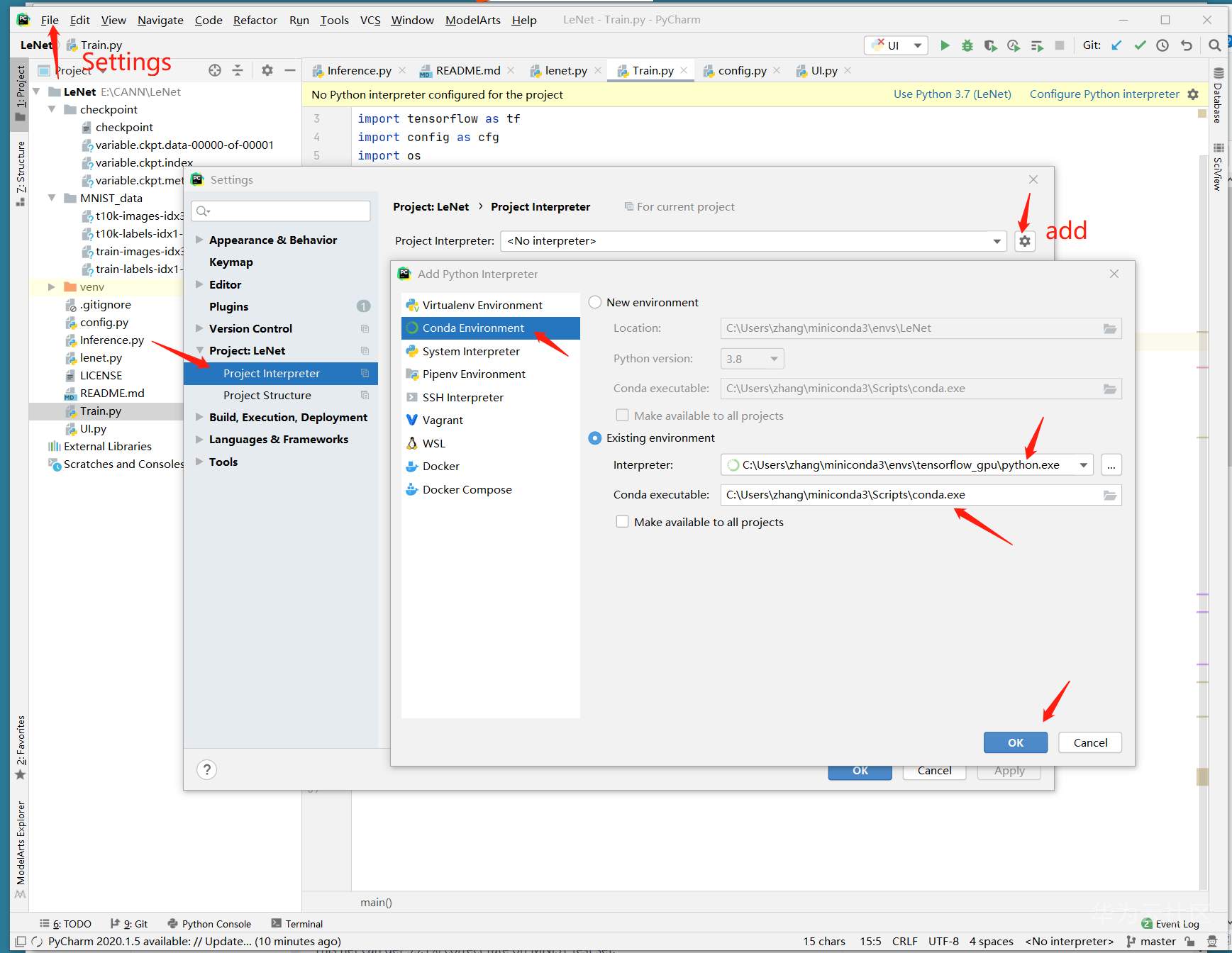
Task: Hide the Project tool window via minus icon
Action: (289, 70)
